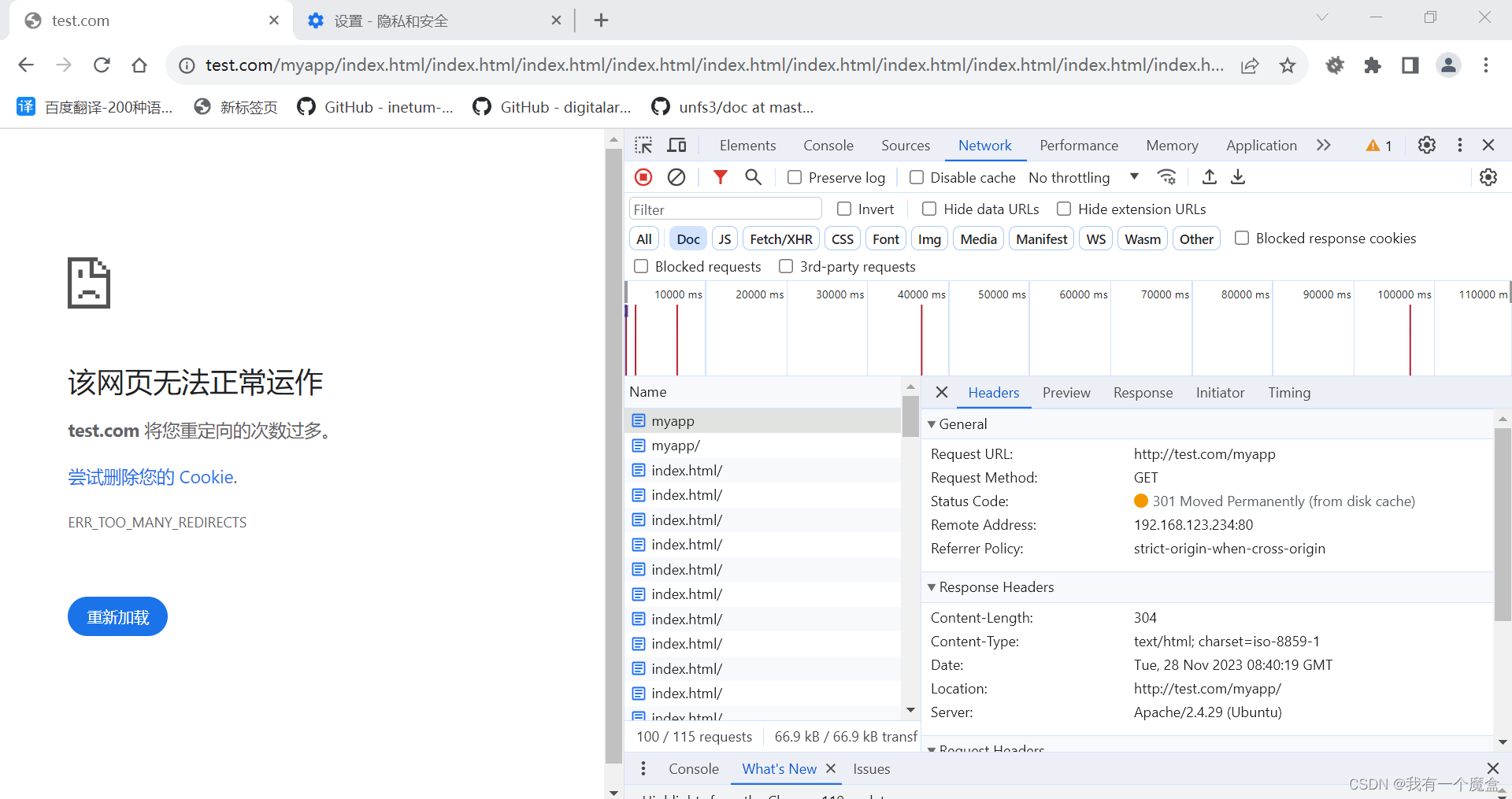
Task: Enable Preserve log checkbox
Action: [795, 178]
